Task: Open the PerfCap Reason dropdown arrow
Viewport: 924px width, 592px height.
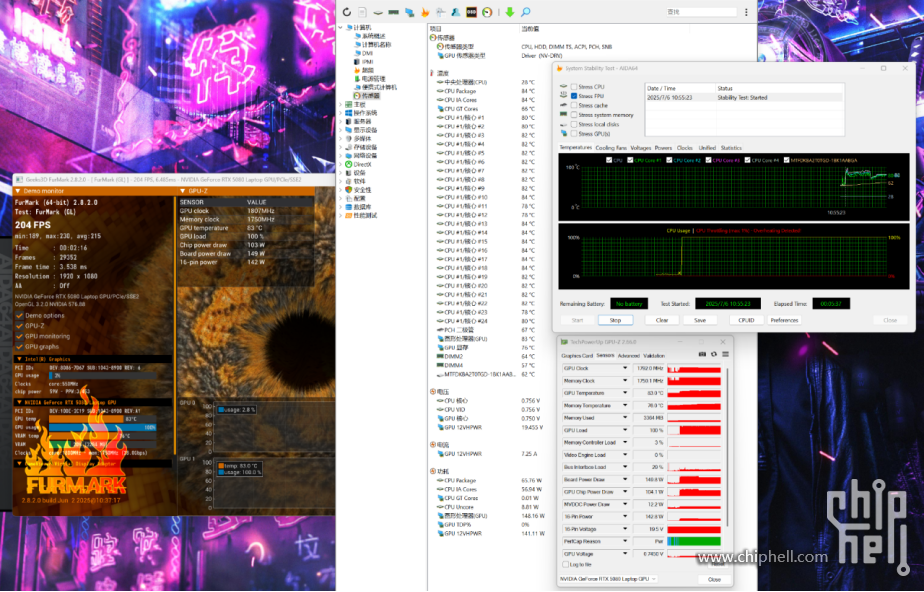Action: [625, 541]
